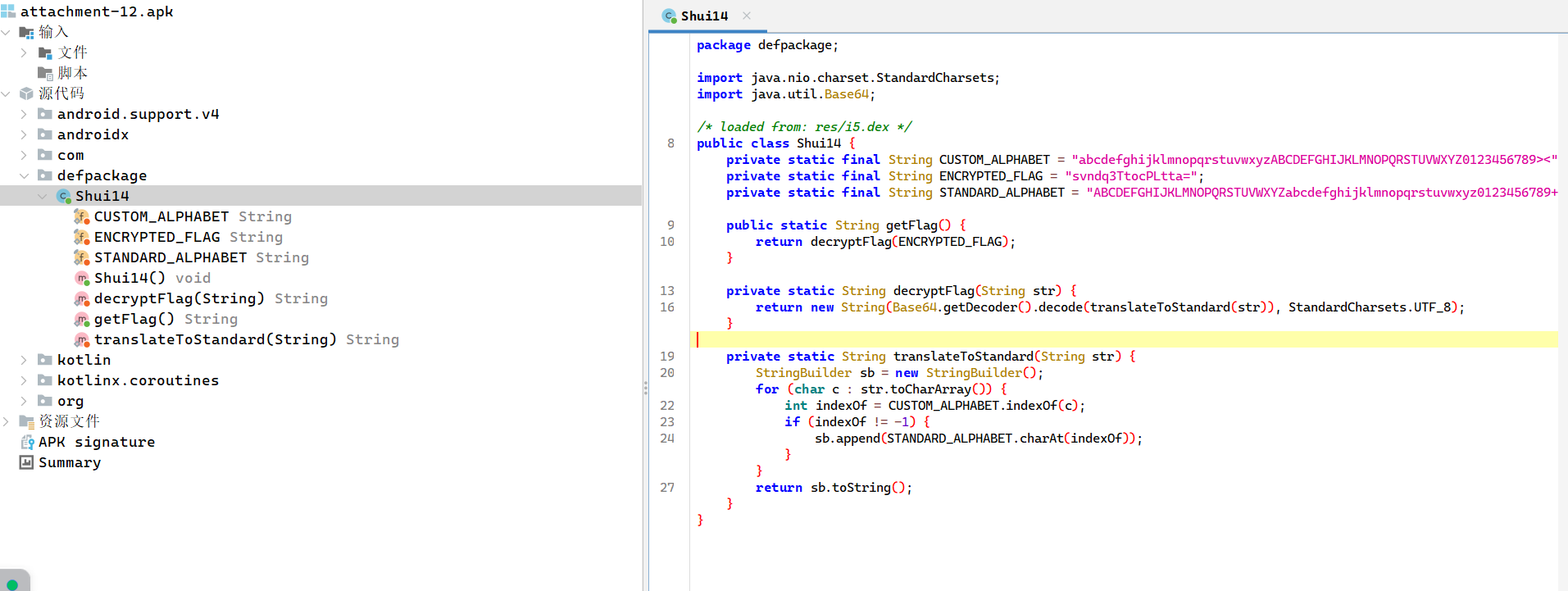This screenshot has width=1568, height=591.
Task: Collapse the defpackage package
Action: (24, 175)
